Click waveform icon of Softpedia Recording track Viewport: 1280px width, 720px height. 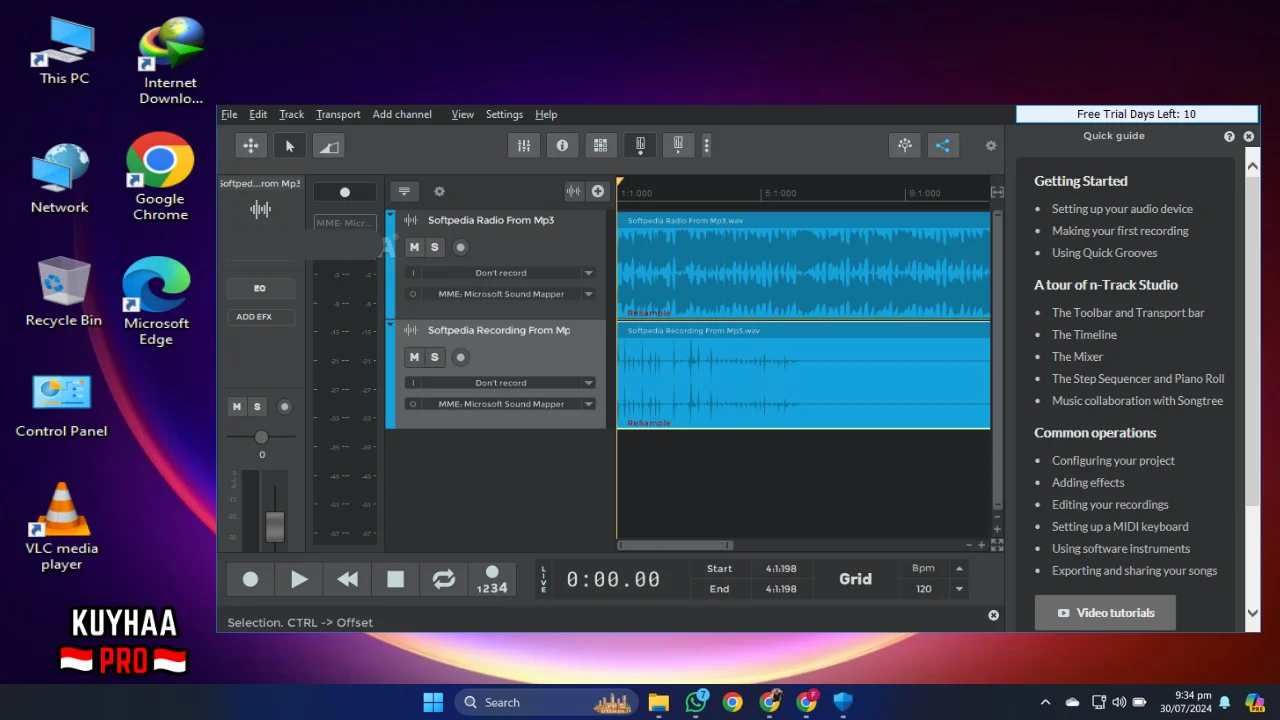pyautogui.click(x=410, y=330)
